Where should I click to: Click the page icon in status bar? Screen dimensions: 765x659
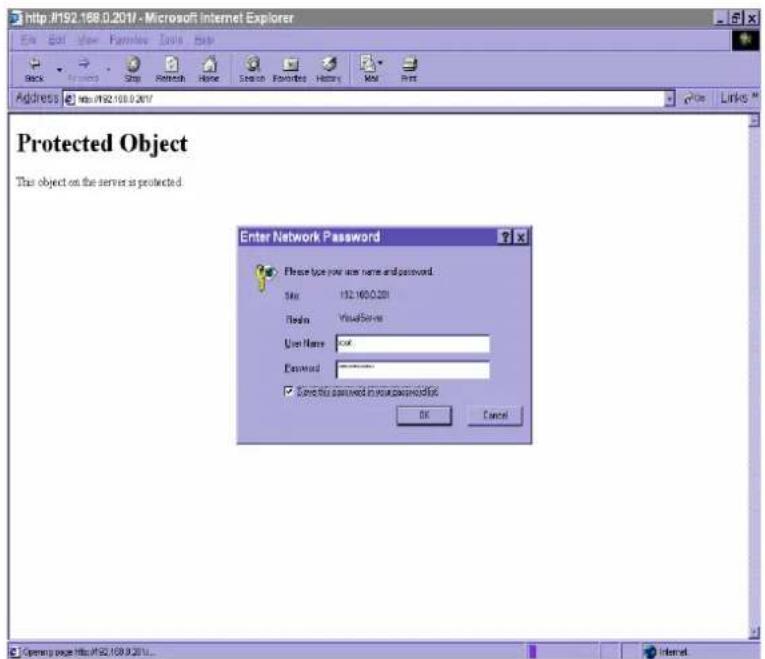pyautogui.click(x=15, y=652)
